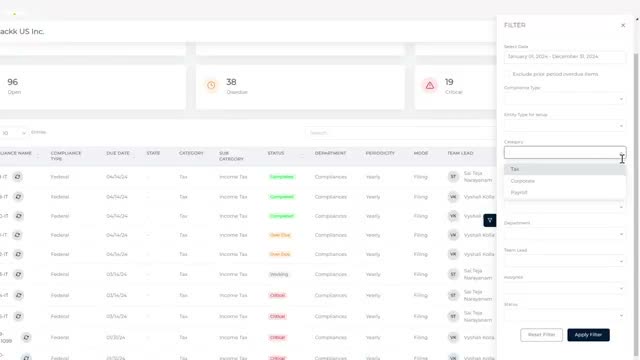
Task: Sort by the Compliance Name column arrow
Action: coord(38,156)
